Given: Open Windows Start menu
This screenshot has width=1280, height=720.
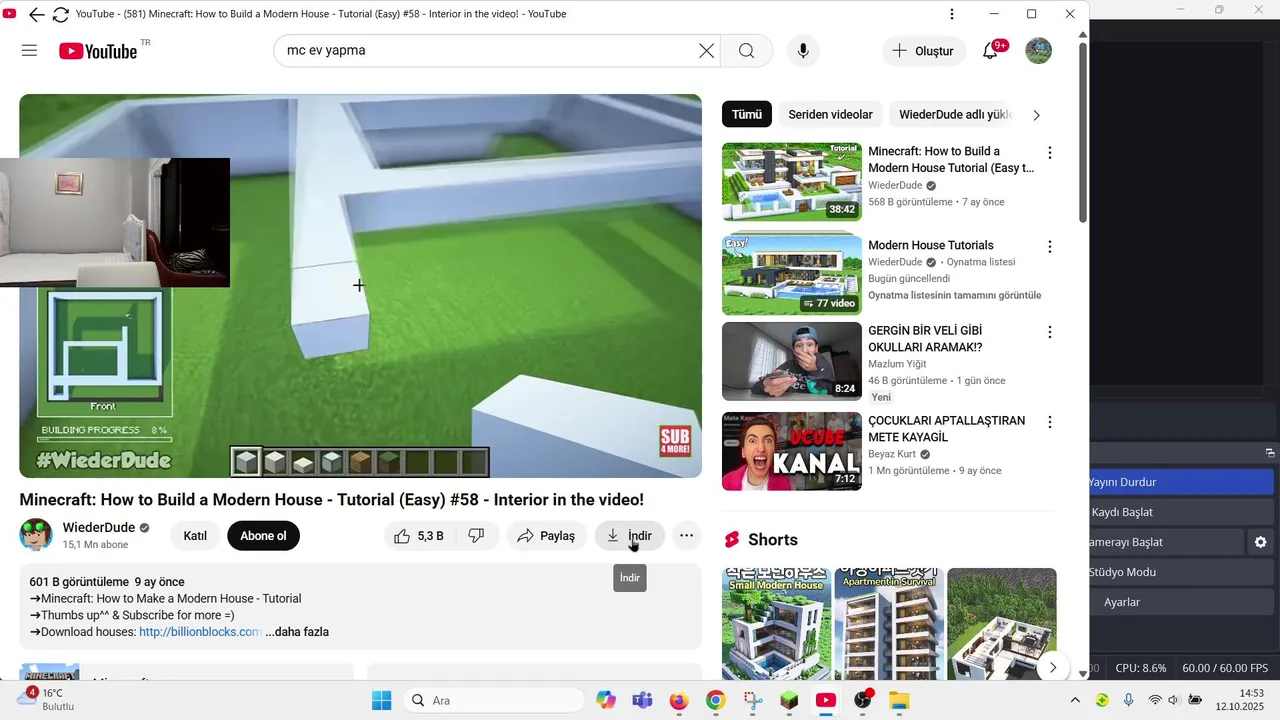Looking at the screenshot, I should 381,700.
